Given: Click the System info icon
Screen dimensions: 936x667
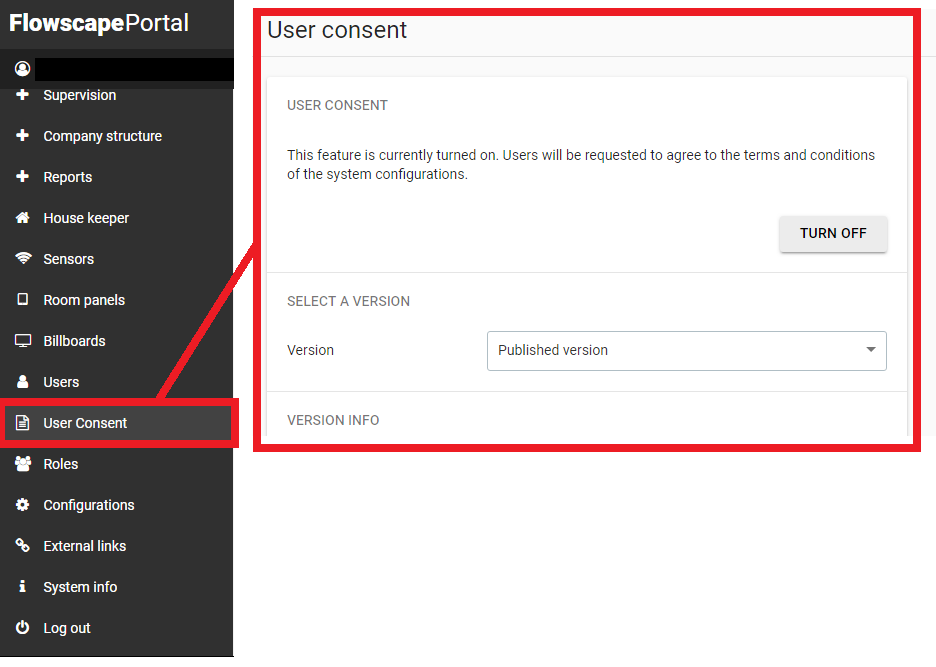Looking at the screenshot, I should click(x=22, y=586).
